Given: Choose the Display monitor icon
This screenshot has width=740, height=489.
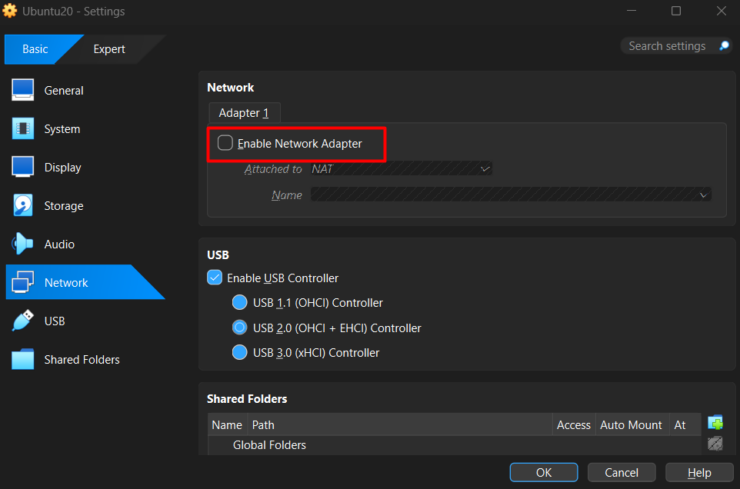Looking at the screenshot, I should (23, 167).
